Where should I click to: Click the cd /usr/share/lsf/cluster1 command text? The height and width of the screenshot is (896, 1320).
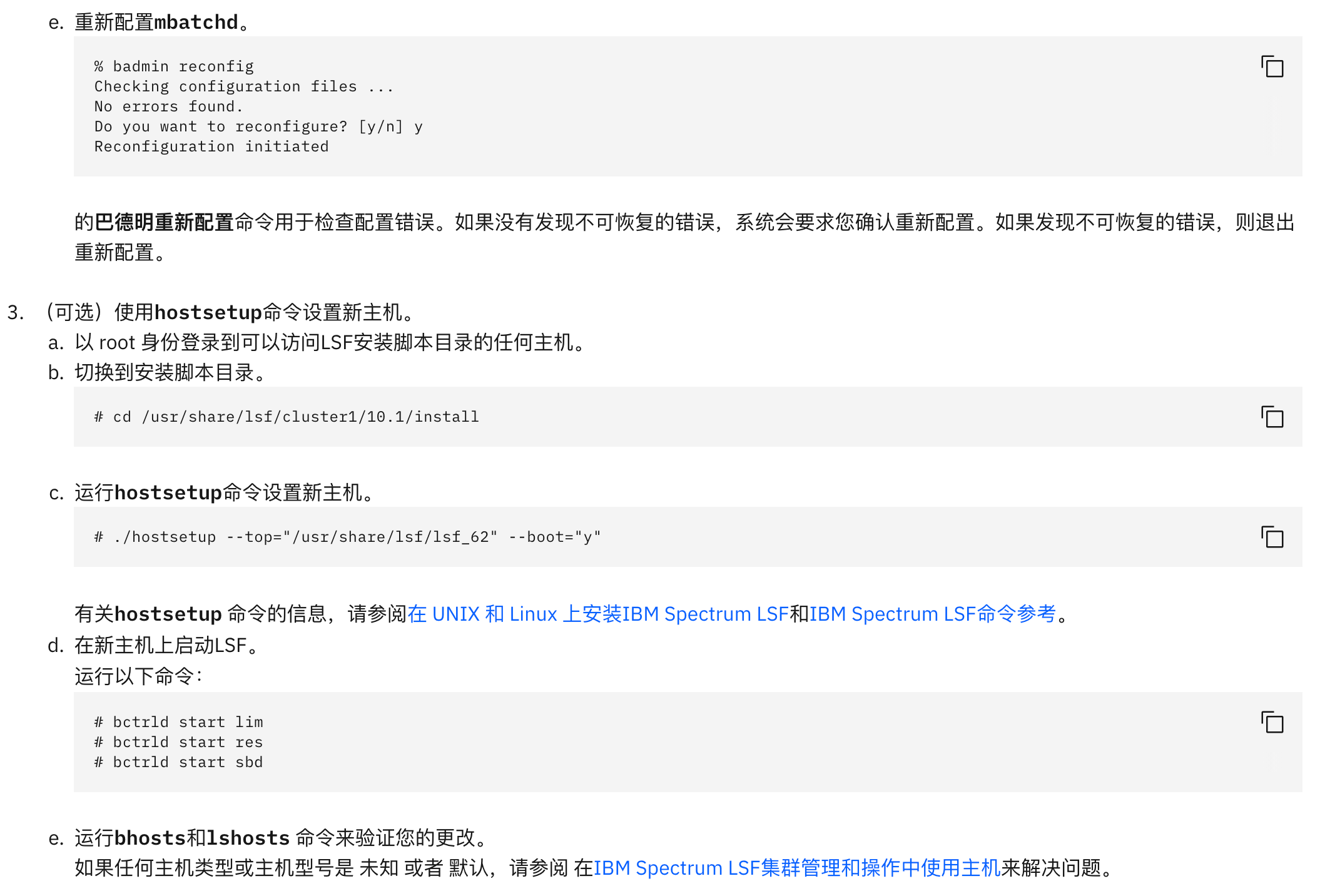pos(287,417)
